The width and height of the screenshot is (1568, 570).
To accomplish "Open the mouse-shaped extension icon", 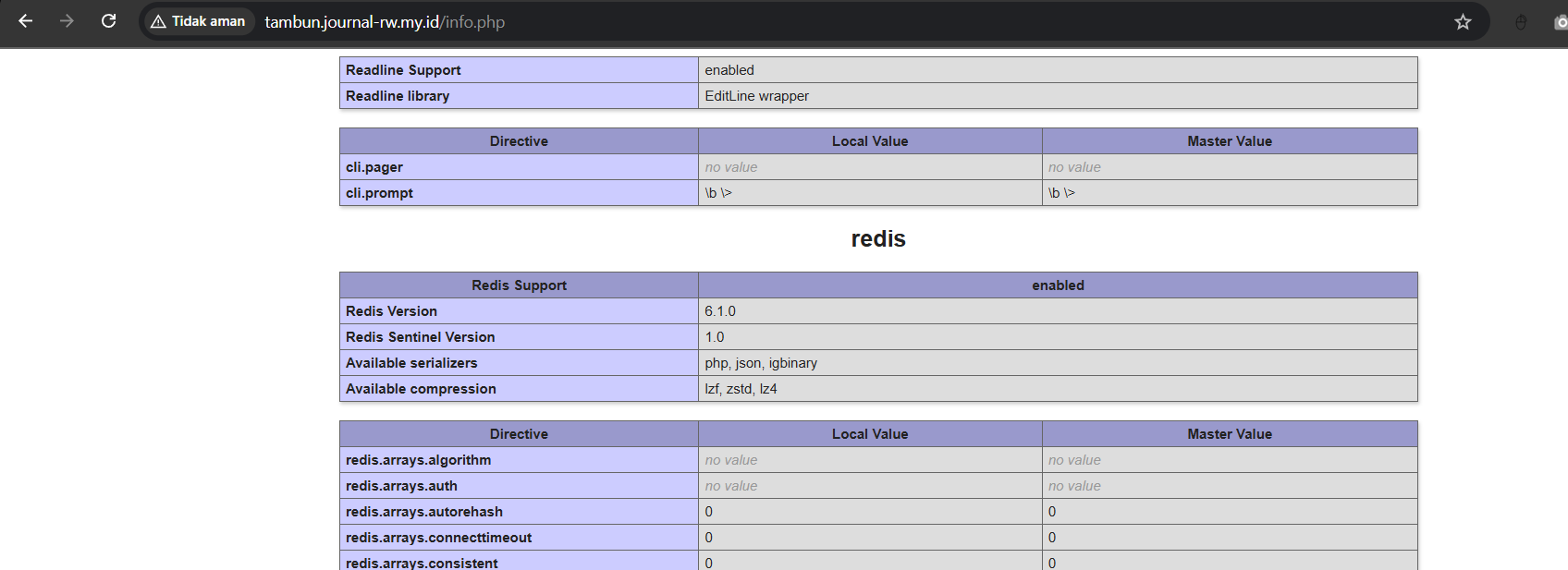I will (x=1521, y=22).
